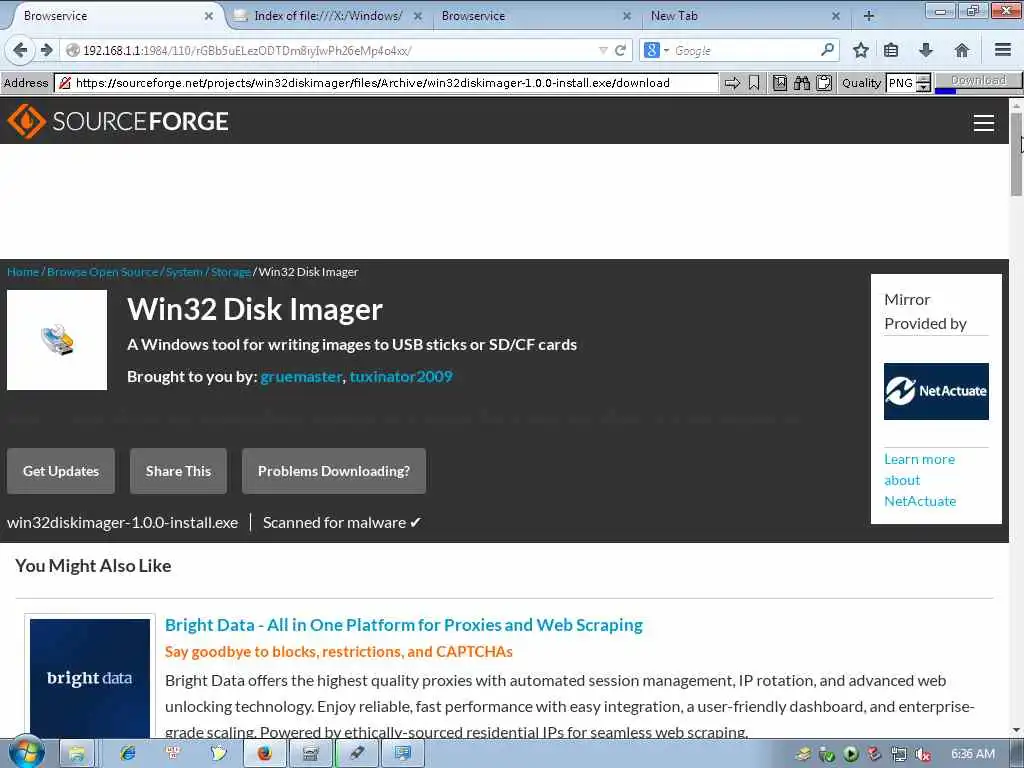
Task: Click the scrollbar down arrow
Action: (1016, 729)
